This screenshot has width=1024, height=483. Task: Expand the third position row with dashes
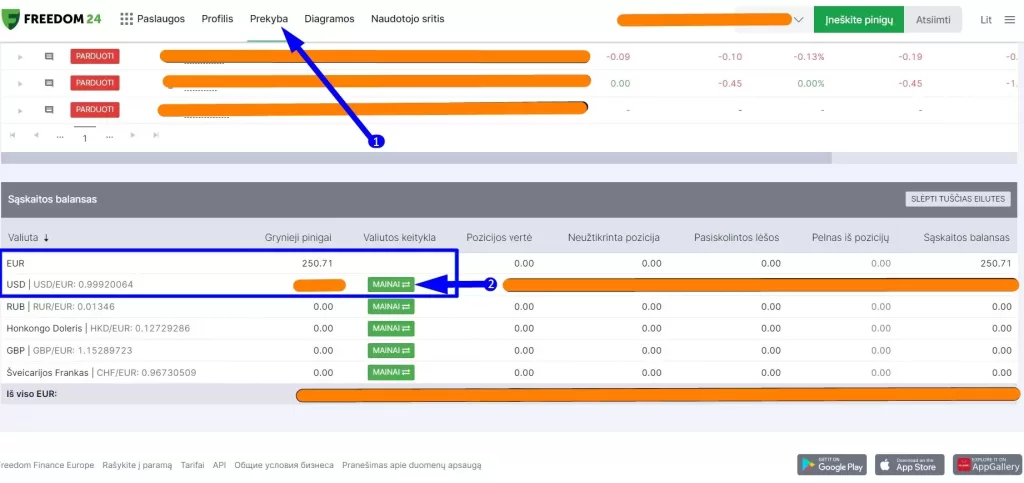pos(20,110)
